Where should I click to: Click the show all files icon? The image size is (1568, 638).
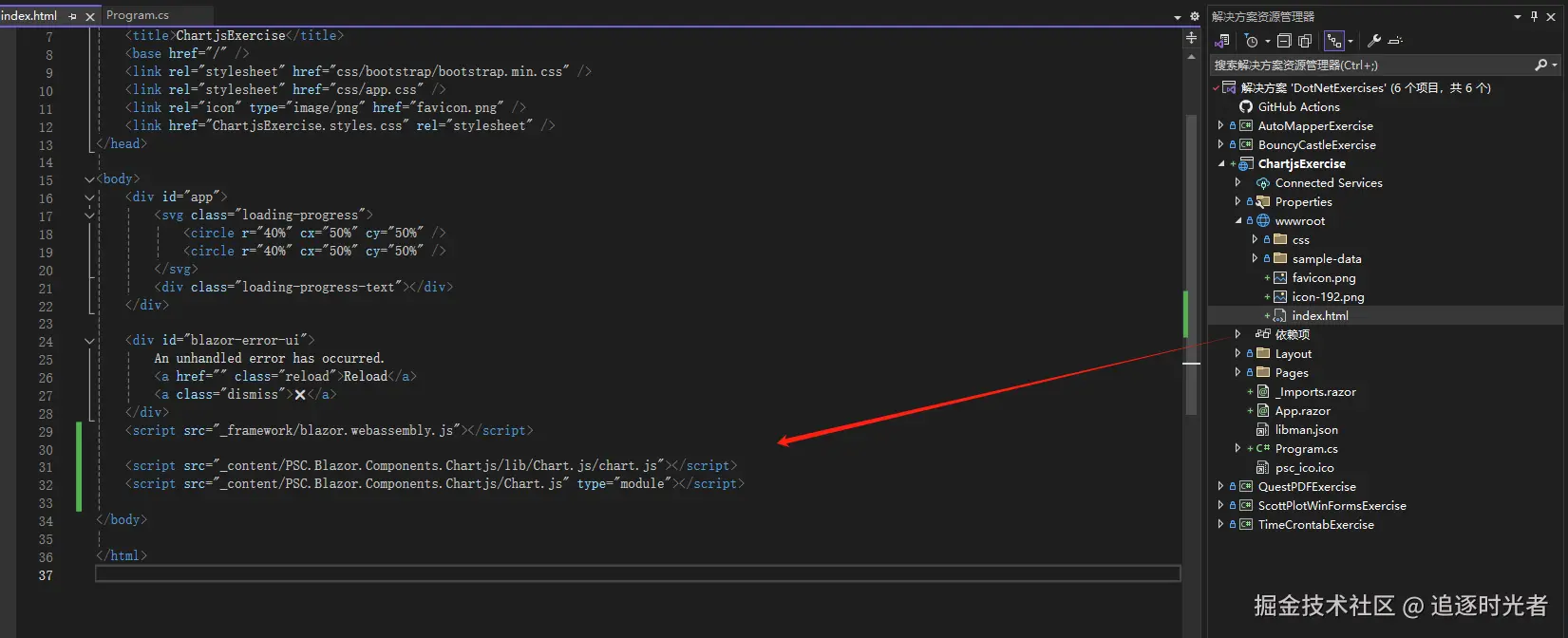(x=1305, y=41)
